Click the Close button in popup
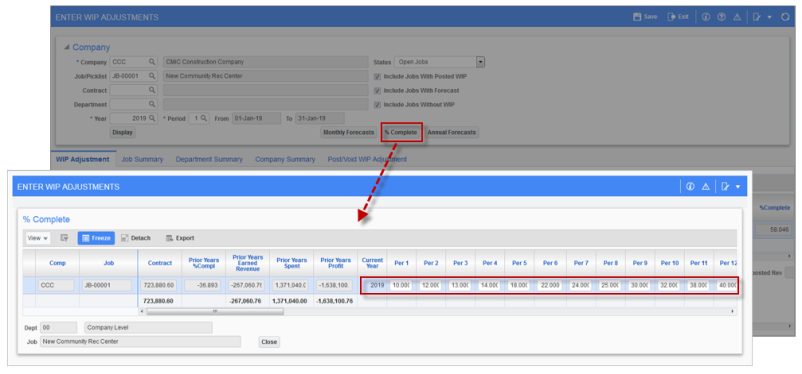 [x=269, y=342]
